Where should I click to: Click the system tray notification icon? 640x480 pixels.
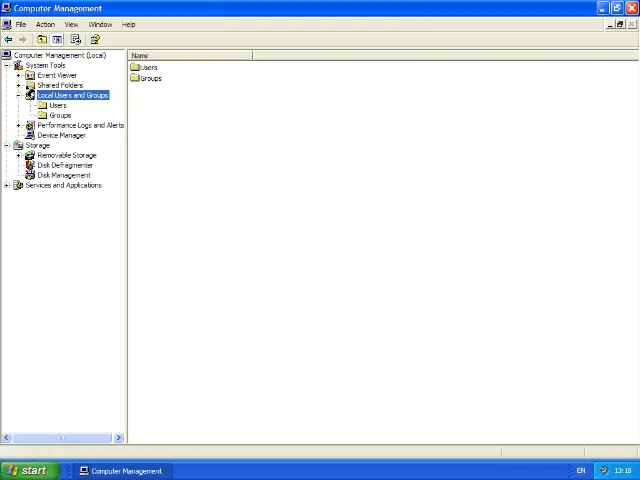pyautogui.click(x=604, y=470)
